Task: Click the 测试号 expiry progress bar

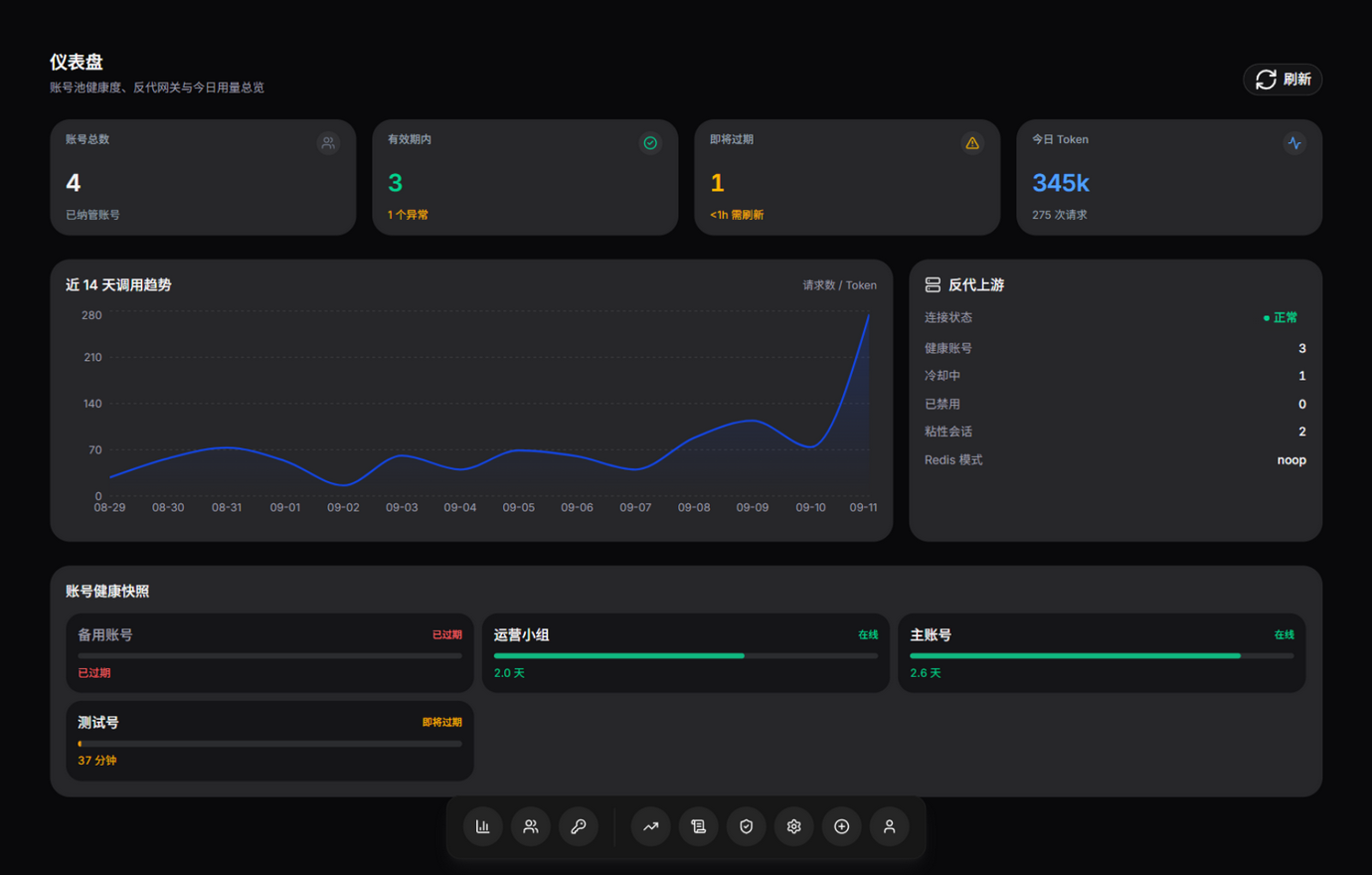Action: [x=269, y=744]
